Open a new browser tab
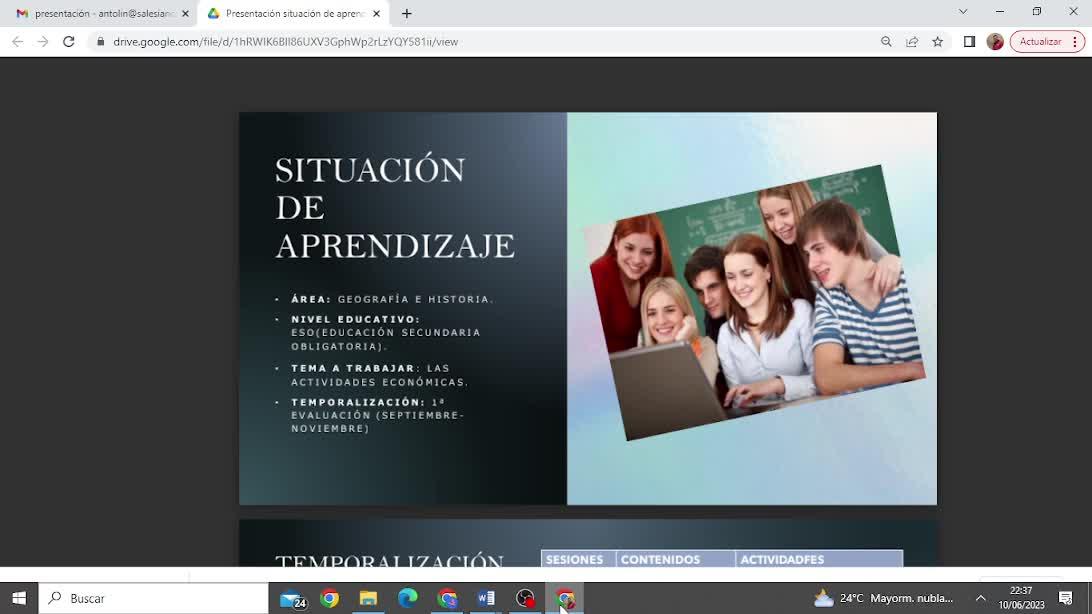The width and height of the screenshot is (1092, 614). pyautogui.click(x=406, y=14)
